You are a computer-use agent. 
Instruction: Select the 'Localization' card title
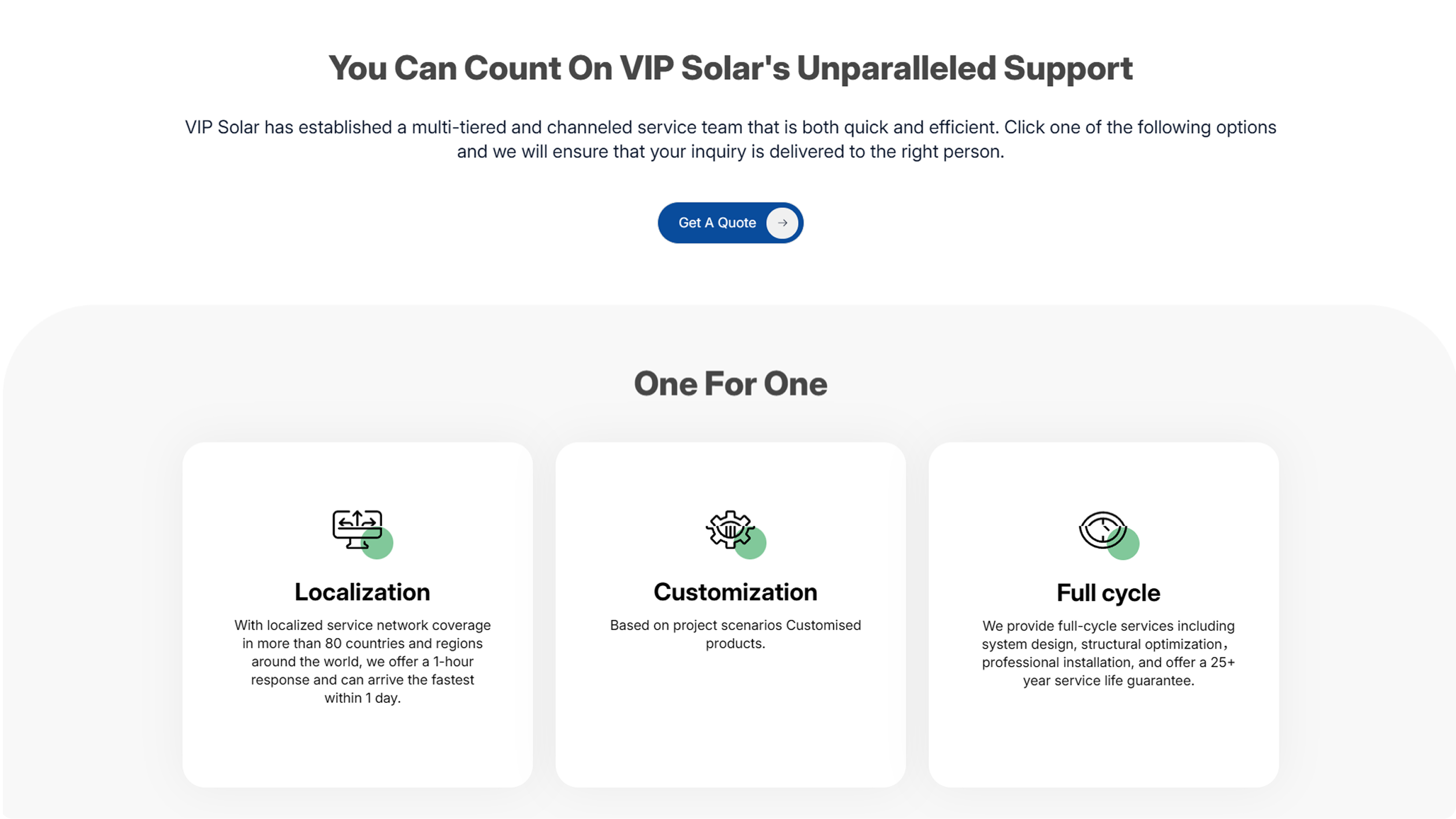[362, 592]
